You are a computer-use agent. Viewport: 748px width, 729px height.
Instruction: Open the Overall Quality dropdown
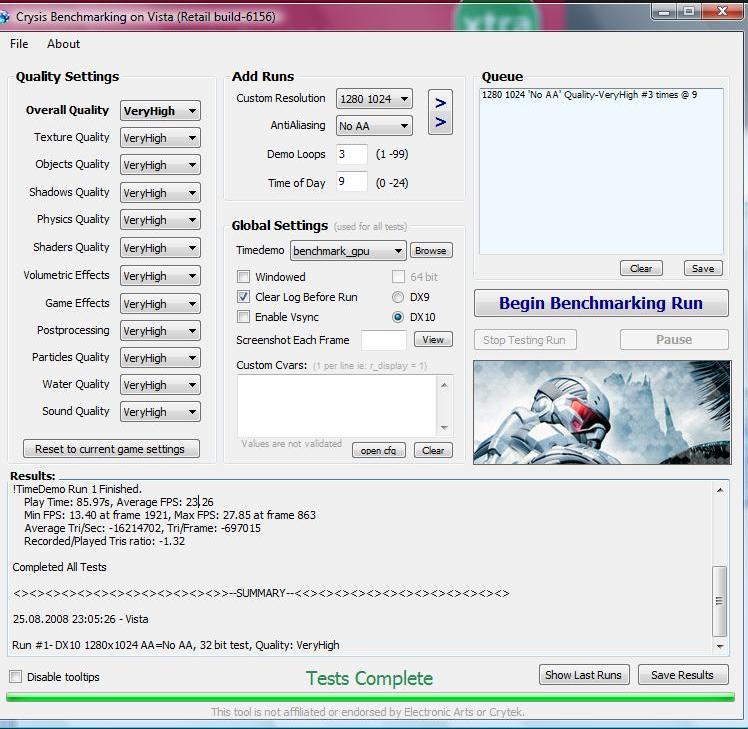(x=160, y=111)
